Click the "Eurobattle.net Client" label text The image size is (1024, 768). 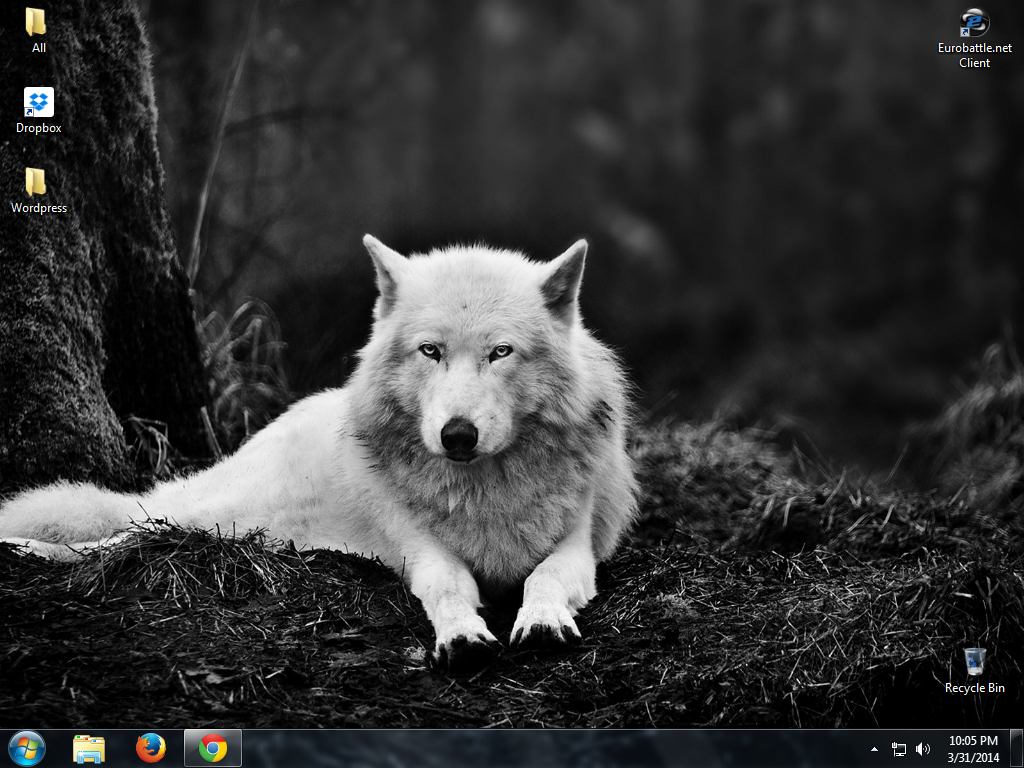(974, 55)
